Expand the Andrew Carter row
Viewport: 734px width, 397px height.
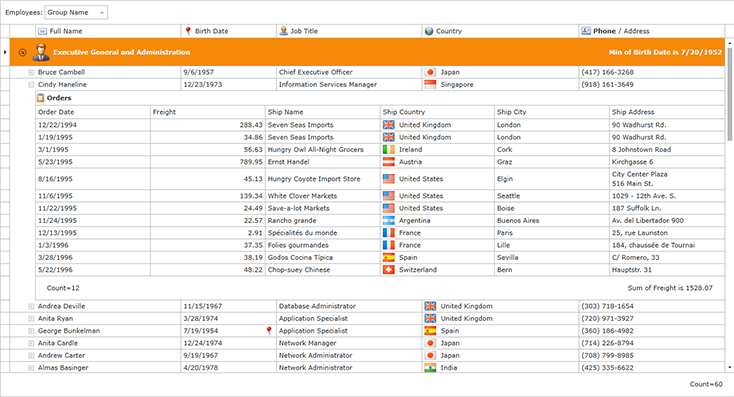point(31,355)
